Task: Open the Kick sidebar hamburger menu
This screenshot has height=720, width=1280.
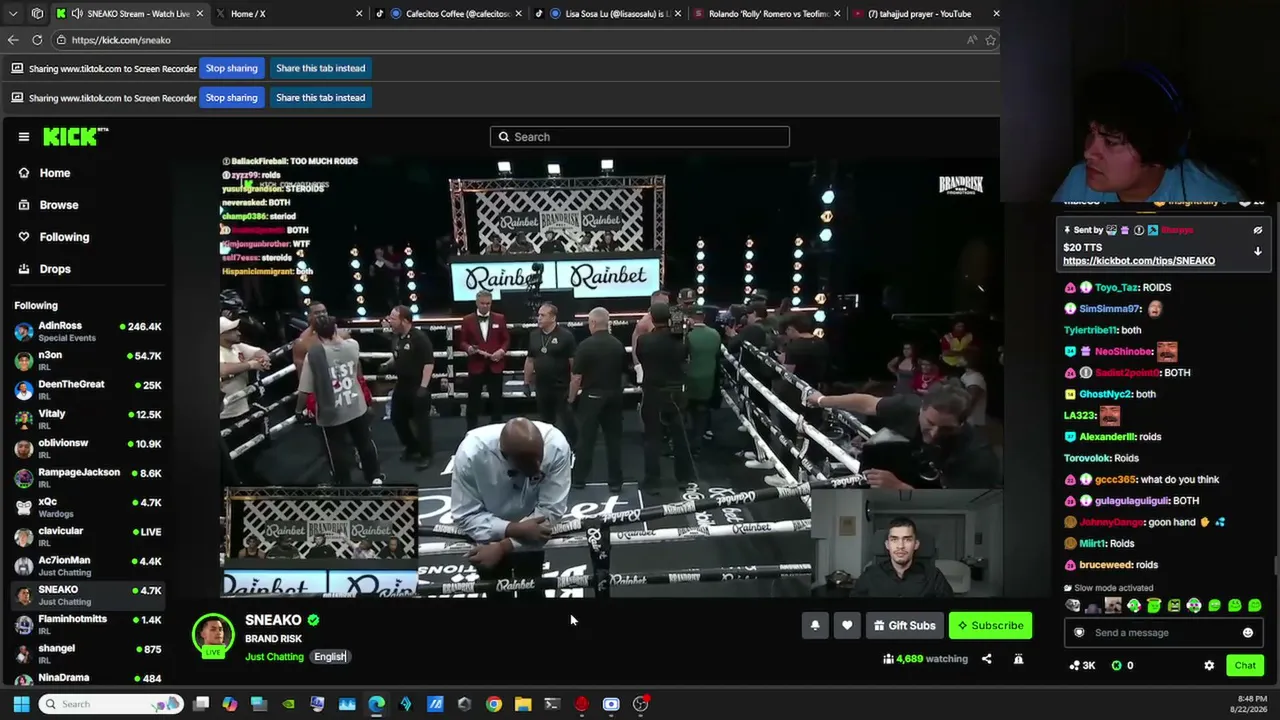Action: click(24, 137)
